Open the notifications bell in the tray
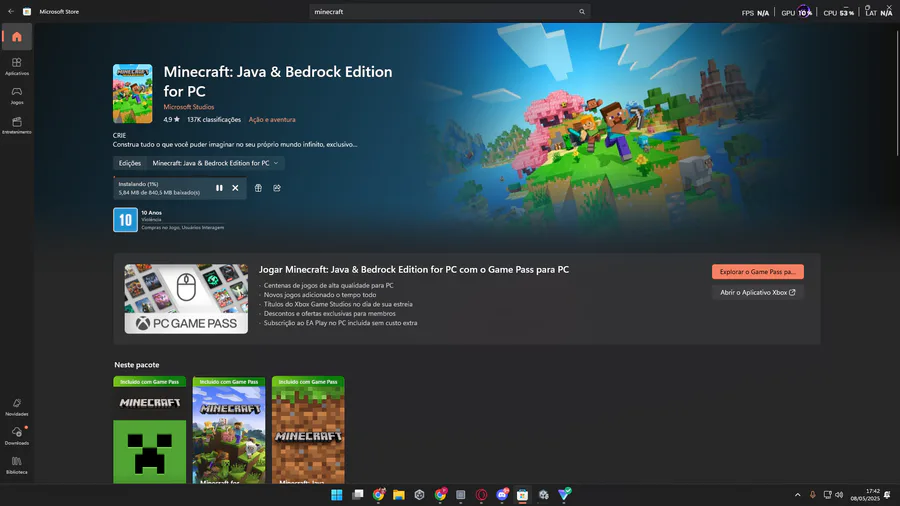This screenshot has height=506, width=900. pyautogui.click(x=887, y=495)
